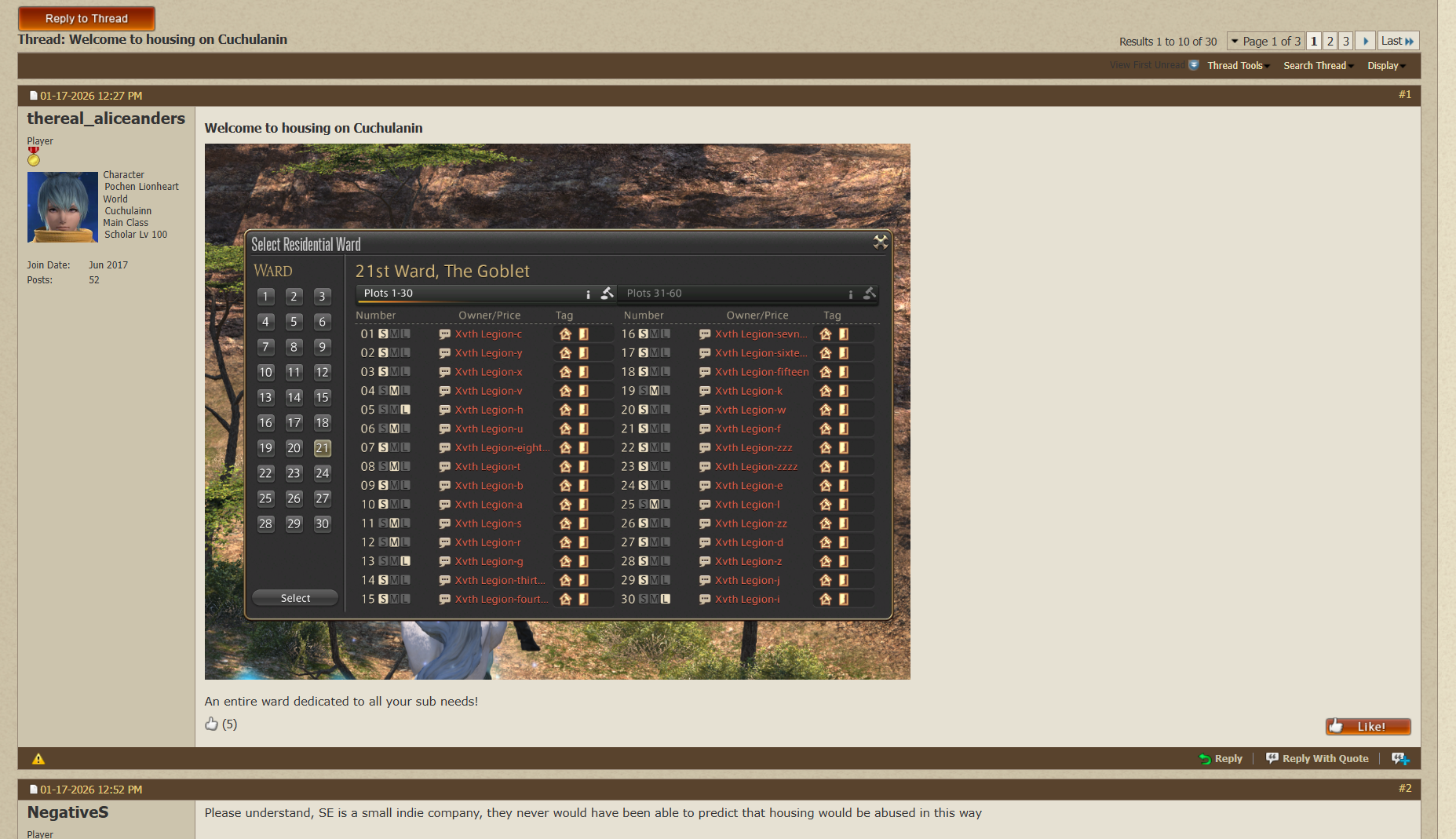The width and height of the screenshot is (1456, 839).
Task: Click Reply on the first post
Action: 1221,759
